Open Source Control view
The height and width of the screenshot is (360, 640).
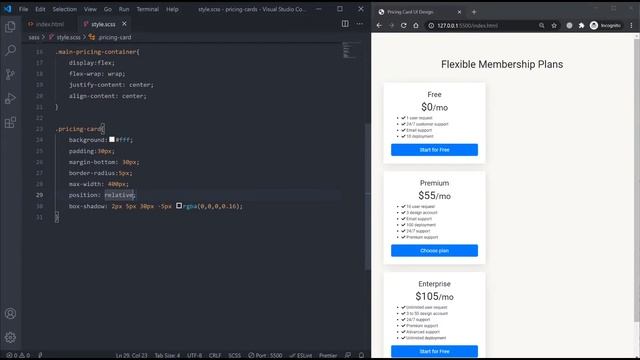coord(10,74)
